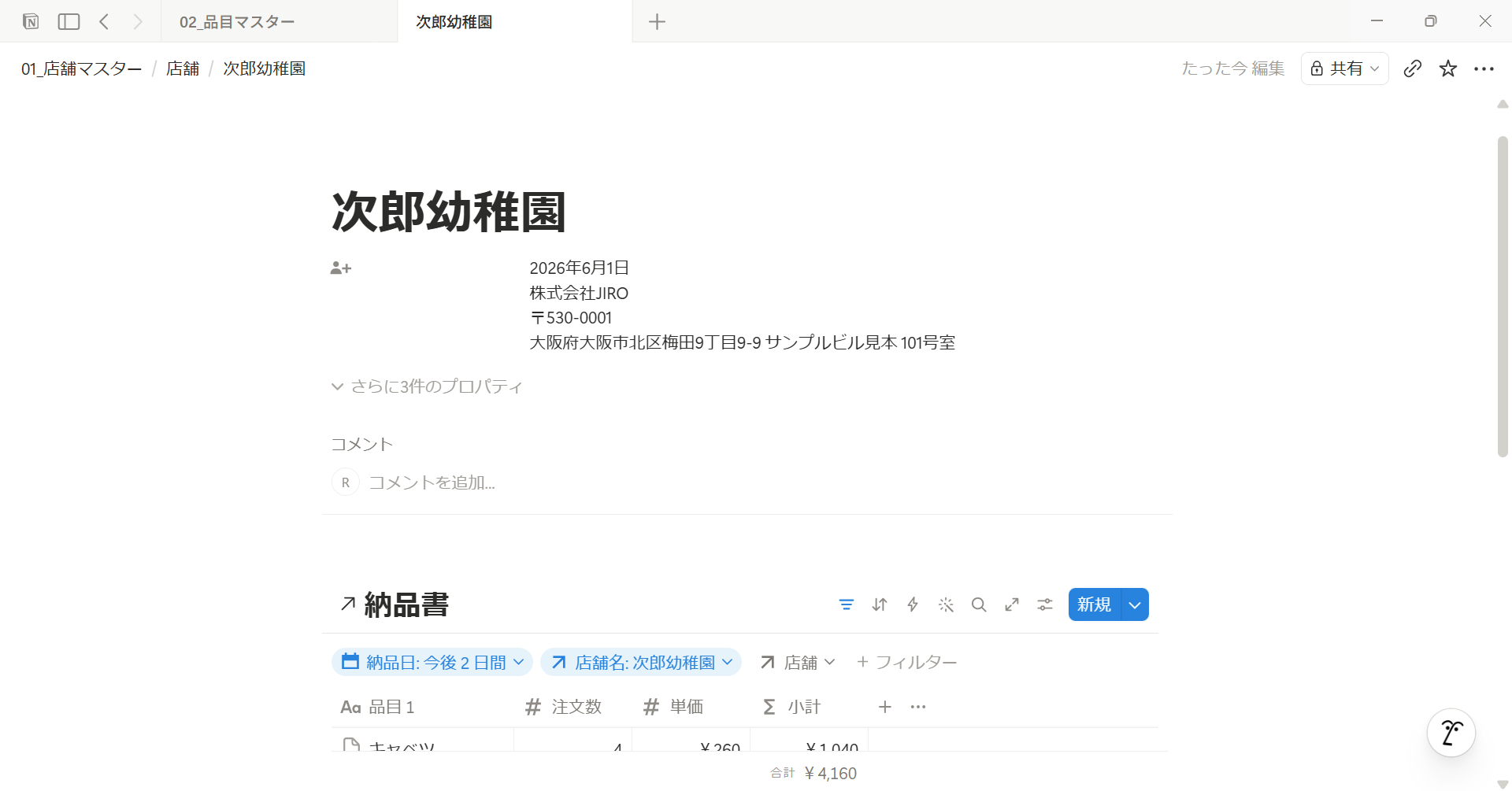Open the sort arrows icon in 納品書
1512x791 pixels.
point(880,604)
